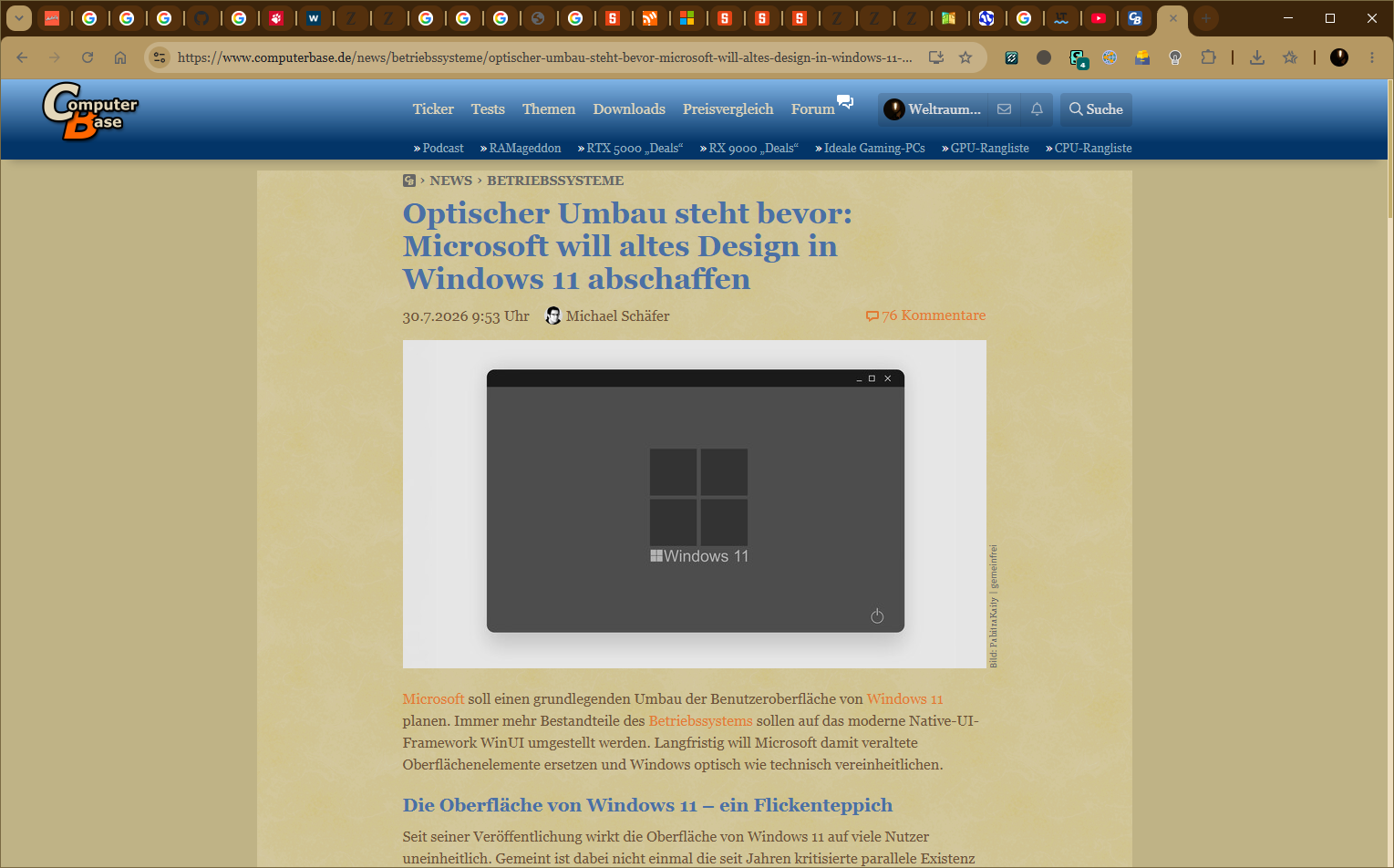Open the ComputerBase notifications bell
The width and height of the screenshot is (1394, 868).
1037,109
